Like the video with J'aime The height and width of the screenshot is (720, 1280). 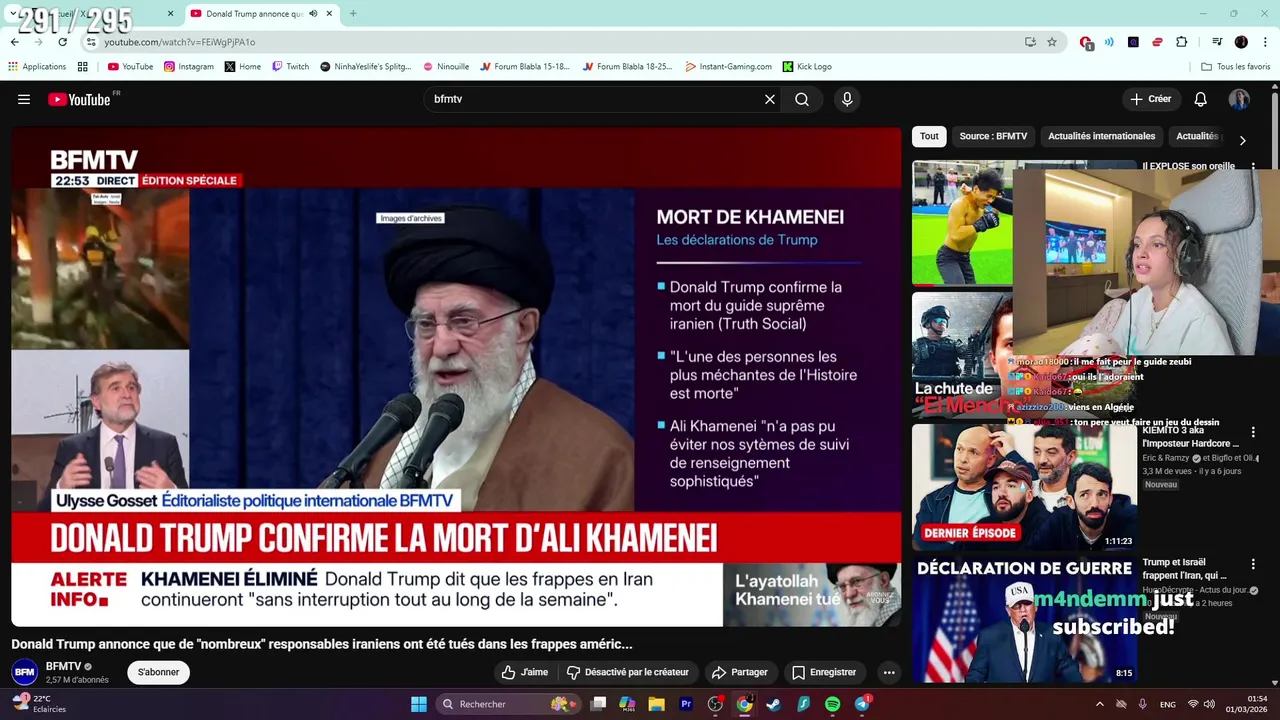525,672
